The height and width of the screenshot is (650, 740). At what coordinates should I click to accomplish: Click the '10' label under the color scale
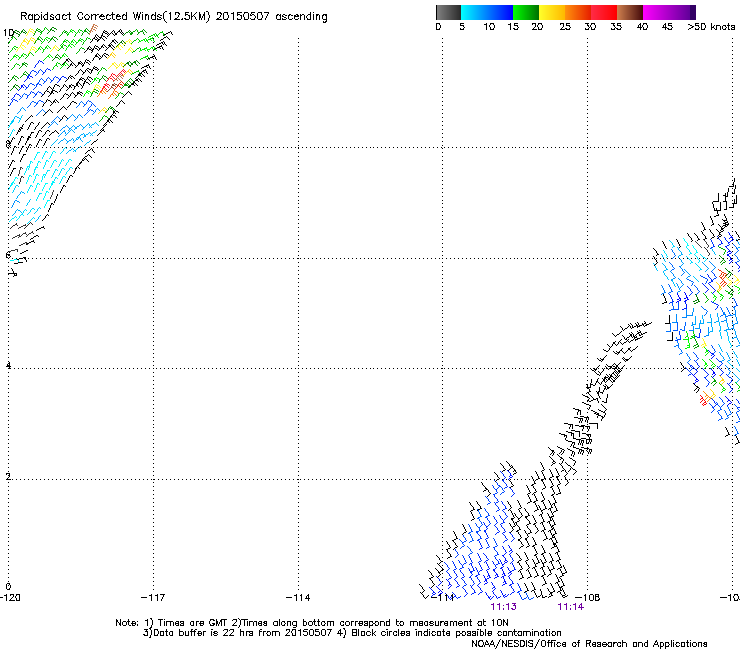(489, 27)
